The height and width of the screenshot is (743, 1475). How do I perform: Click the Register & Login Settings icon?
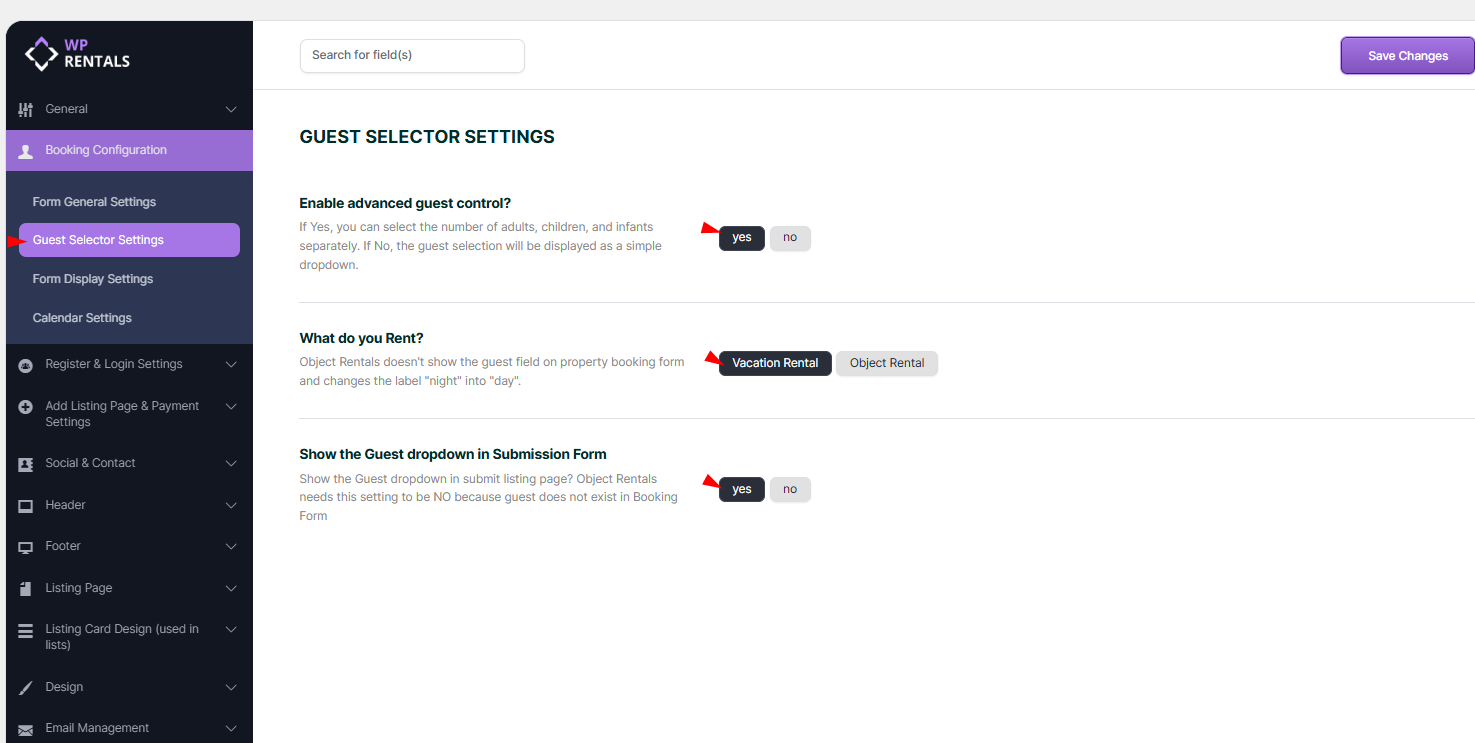coord(26,365)
